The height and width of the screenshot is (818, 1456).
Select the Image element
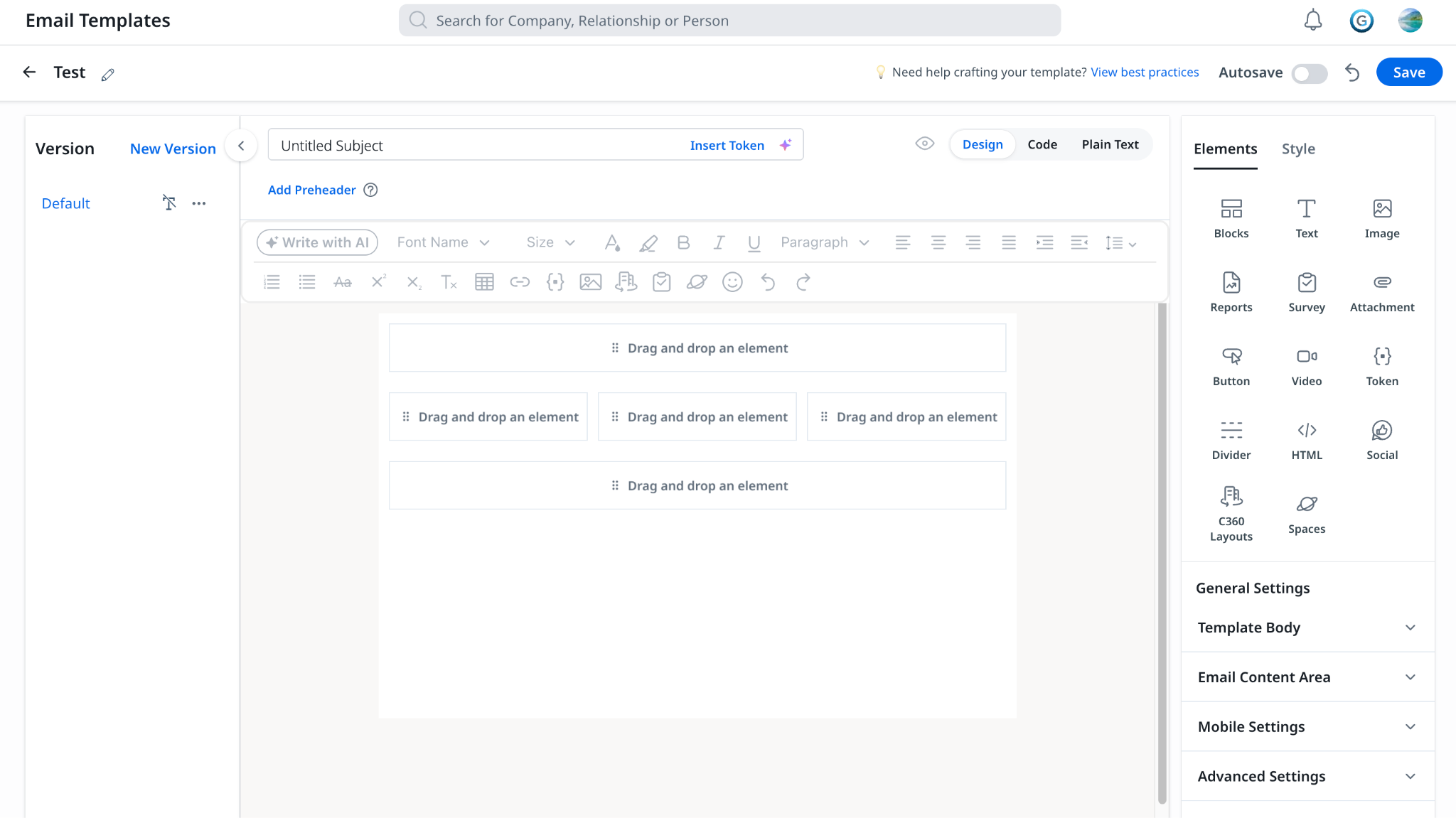tap(1382, 218)
